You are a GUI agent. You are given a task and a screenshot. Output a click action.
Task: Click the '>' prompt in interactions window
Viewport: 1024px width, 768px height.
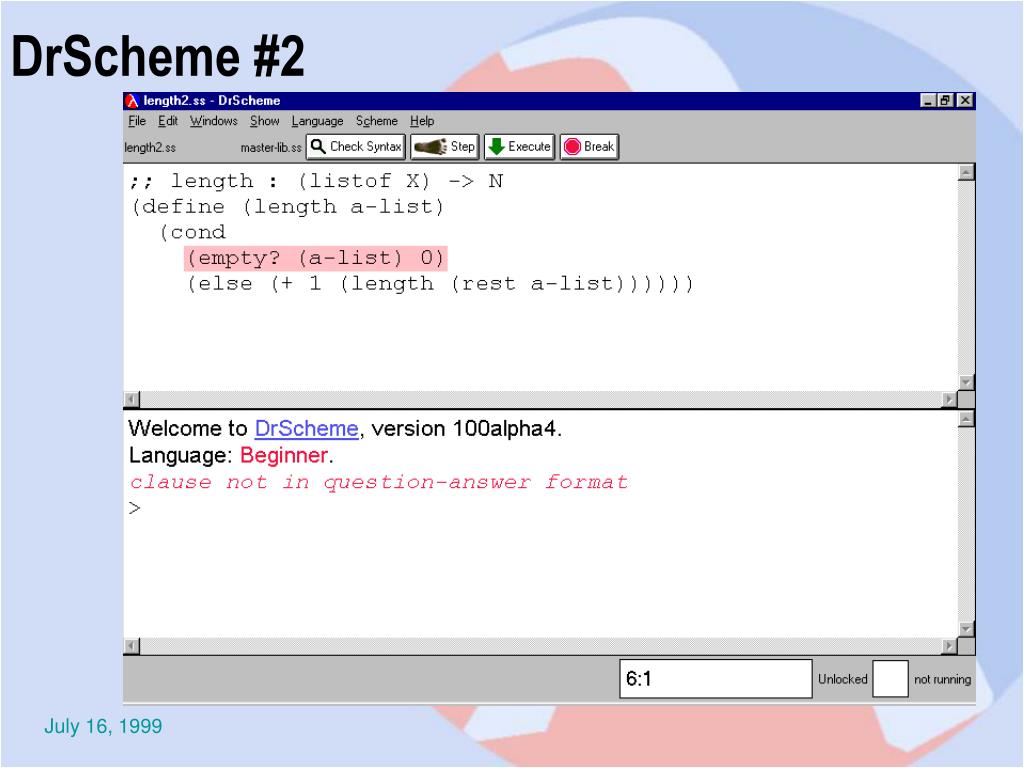(x=135, y=508)
